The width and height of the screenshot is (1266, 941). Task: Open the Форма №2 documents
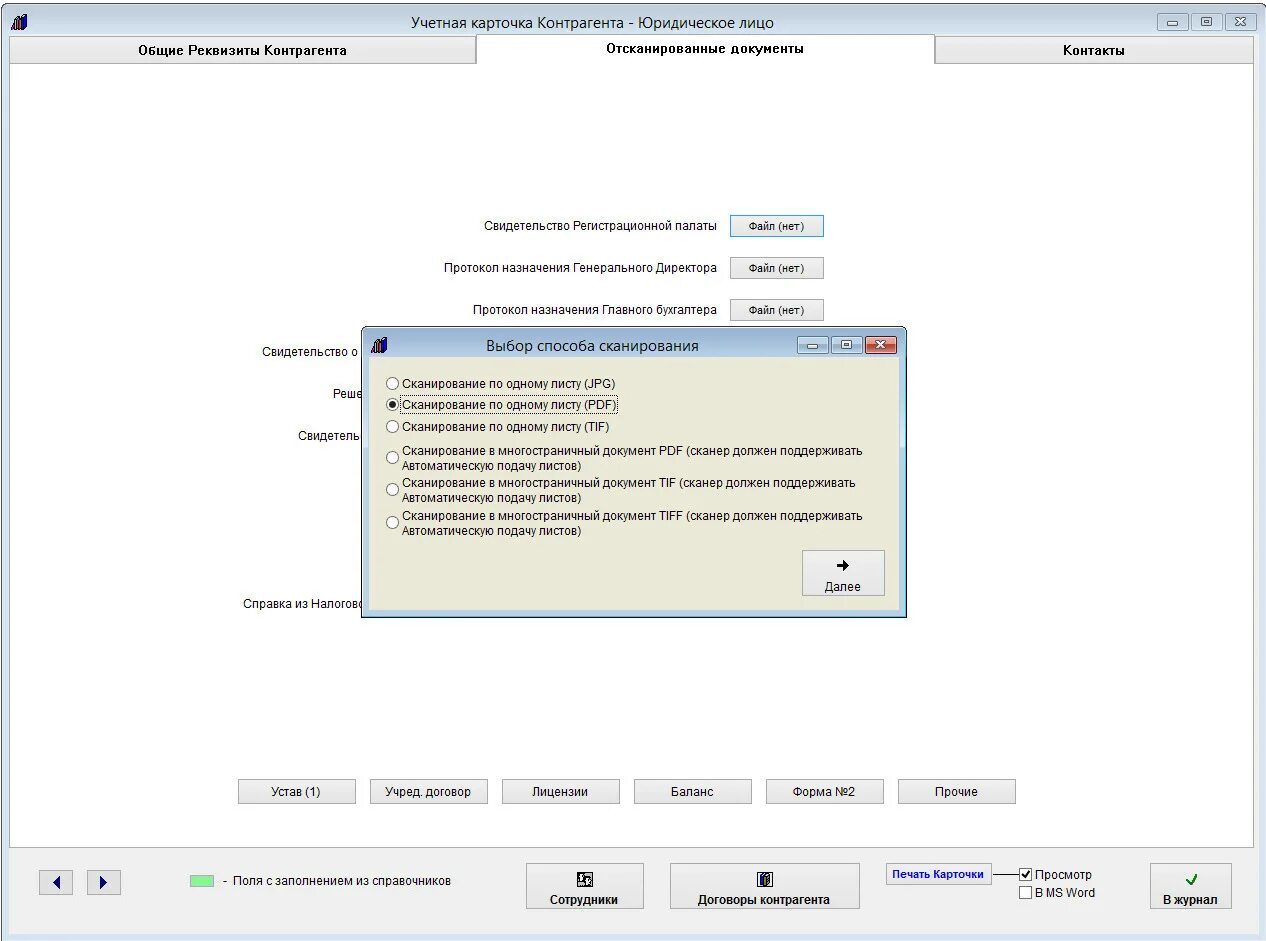point(824,792)
